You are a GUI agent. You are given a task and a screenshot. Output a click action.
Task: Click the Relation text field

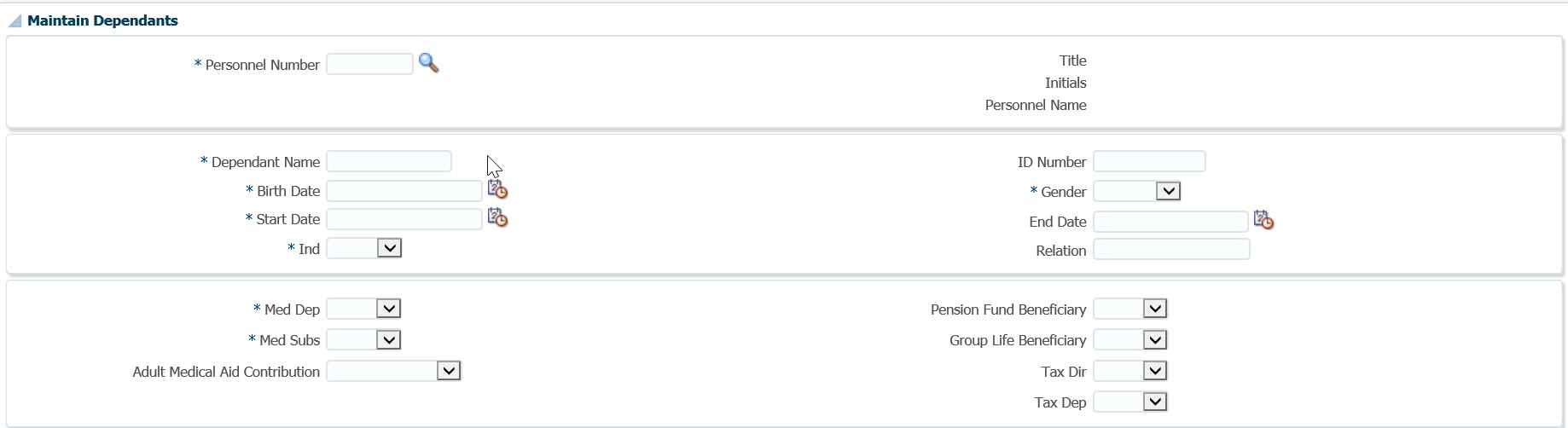click(1171, 250)
